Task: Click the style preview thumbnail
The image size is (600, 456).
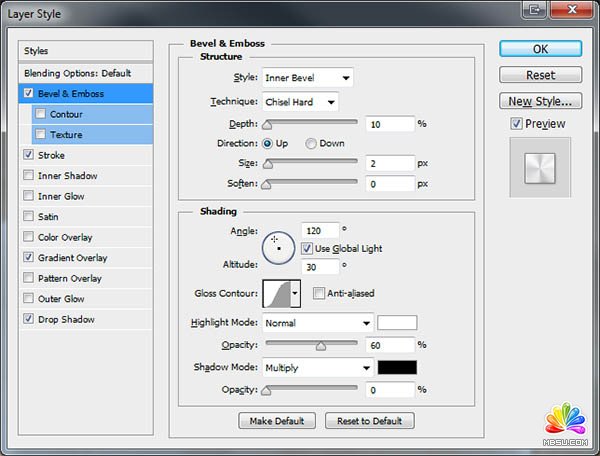Action: click(539, 167)
